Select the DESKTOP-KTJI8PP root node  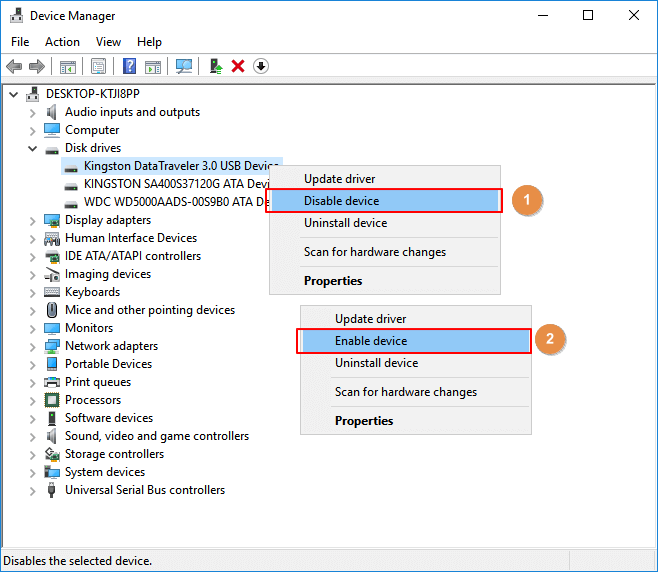pos(93,94)
